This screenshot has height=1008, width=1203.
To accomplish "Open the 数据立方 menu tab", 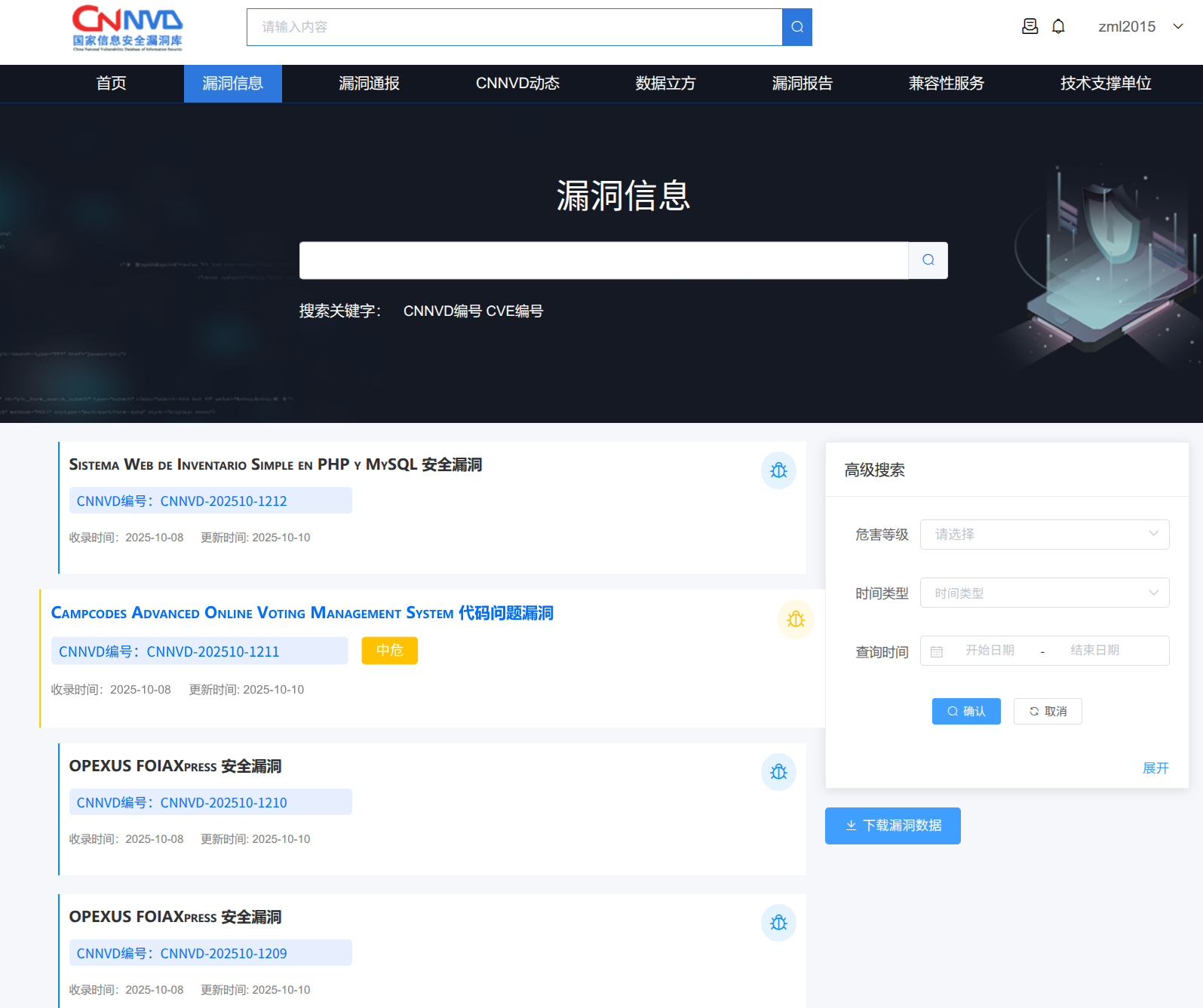I will (x=665, y=84).
